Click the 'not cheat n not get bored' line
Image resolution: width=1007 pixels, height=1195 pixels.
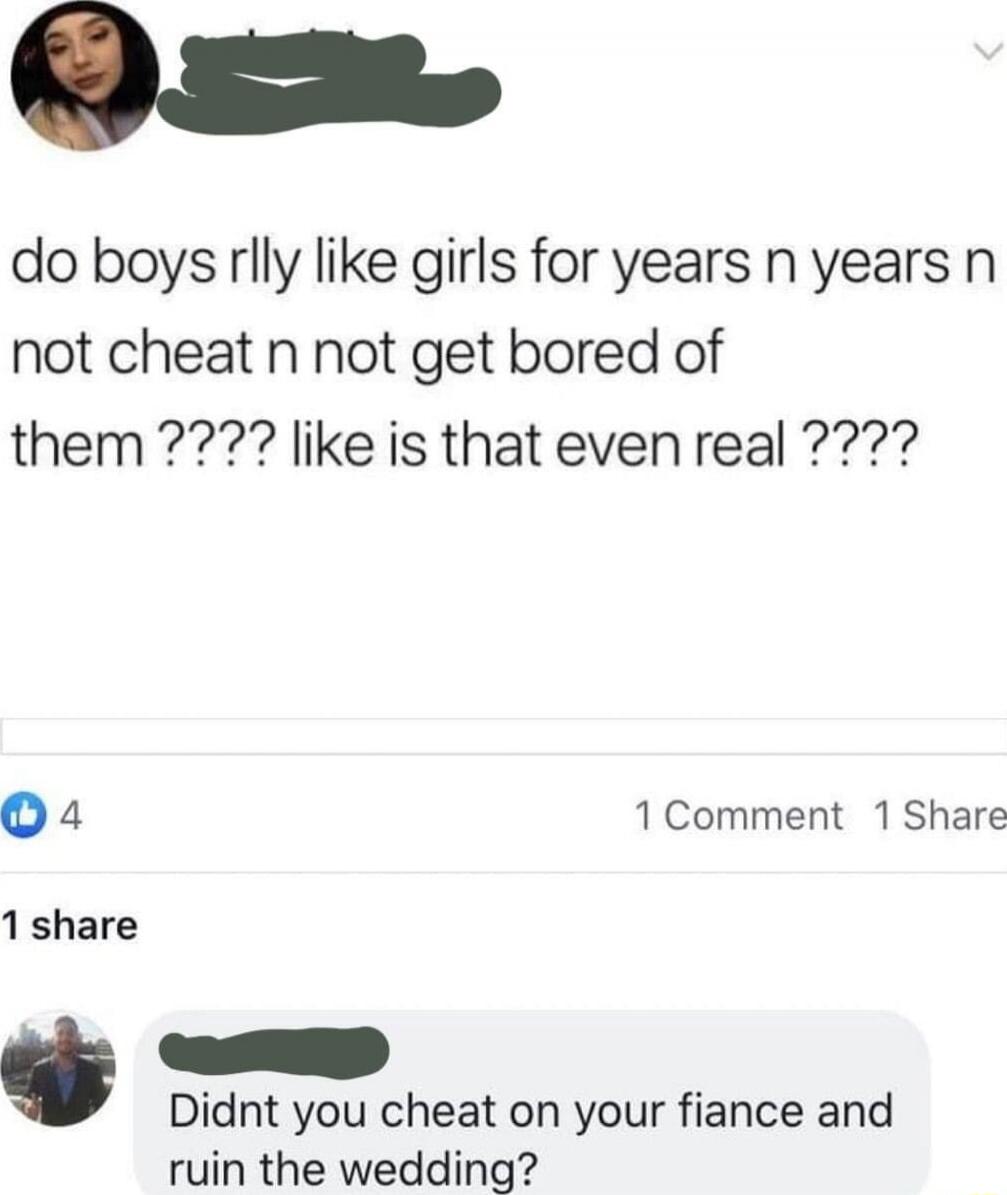[335, 354]
